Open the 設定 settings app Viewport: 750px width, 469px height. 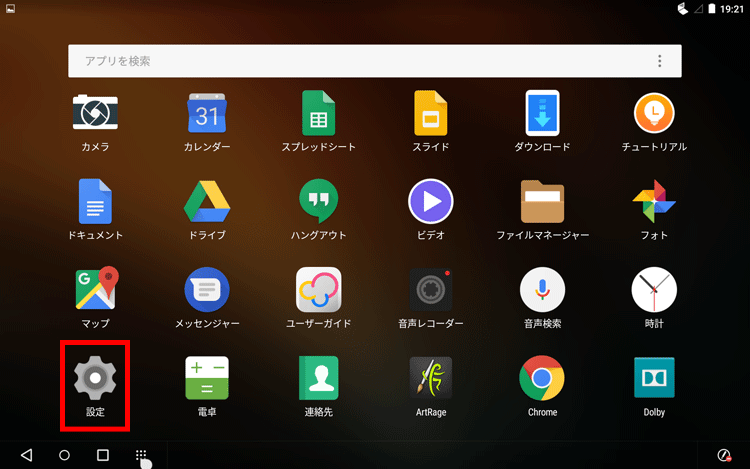click(x=95, y=378)
